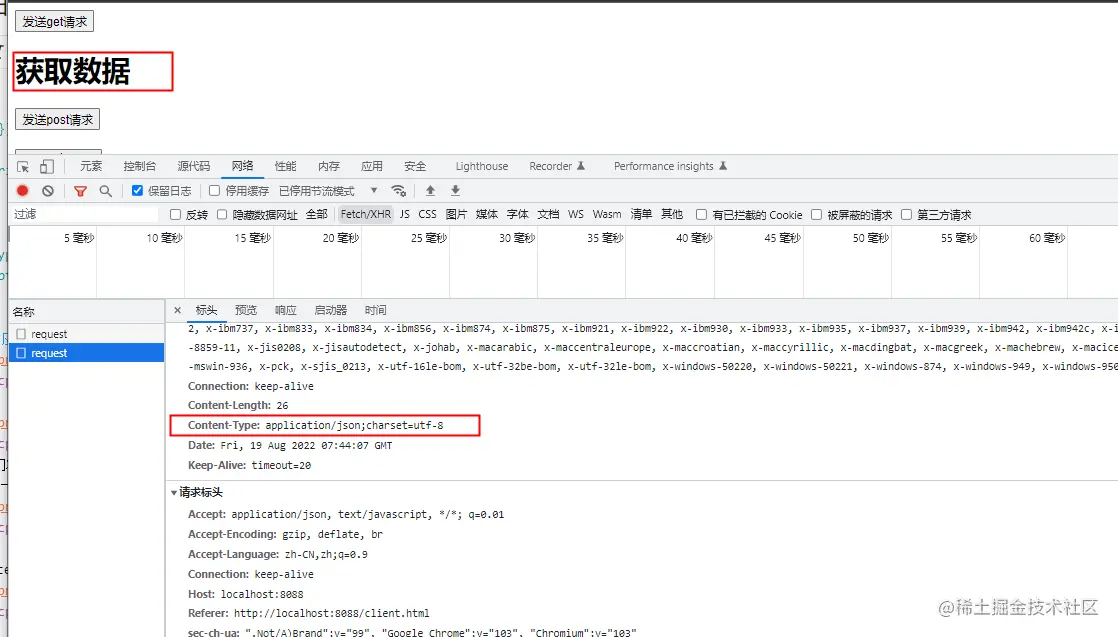Image resolution: width=1118 pixels, height=637 pixels.
Task: Click the 'Host: localhost:8088' header line
Action: tap(245, 594)
